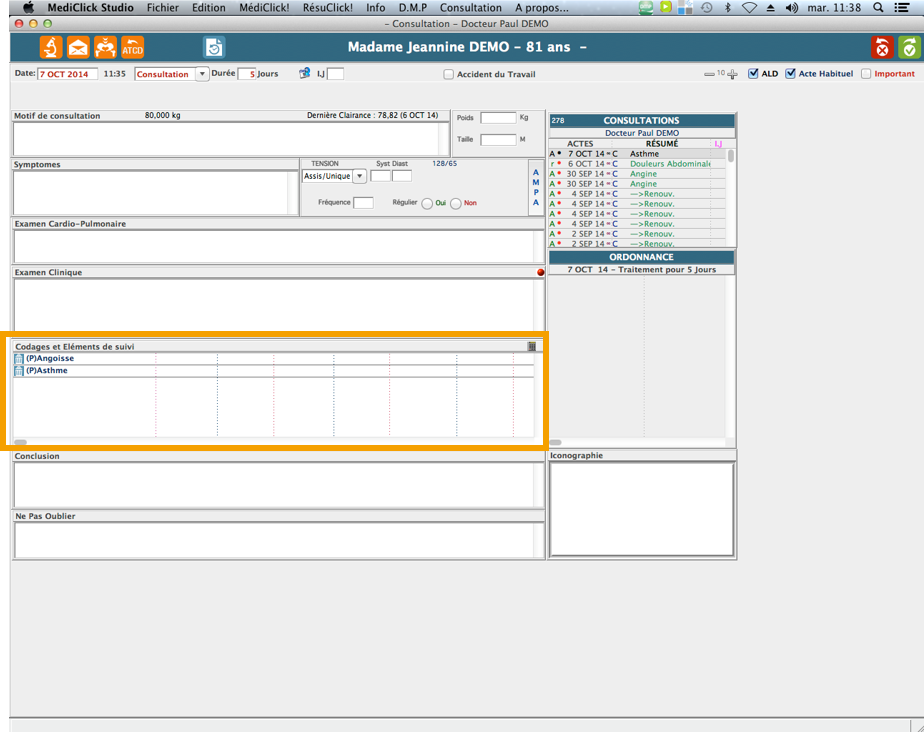The height and width of the screenshot is (732, 924).
Task: Cancel consultation with red X icon
Action: [x=881, y=47]
